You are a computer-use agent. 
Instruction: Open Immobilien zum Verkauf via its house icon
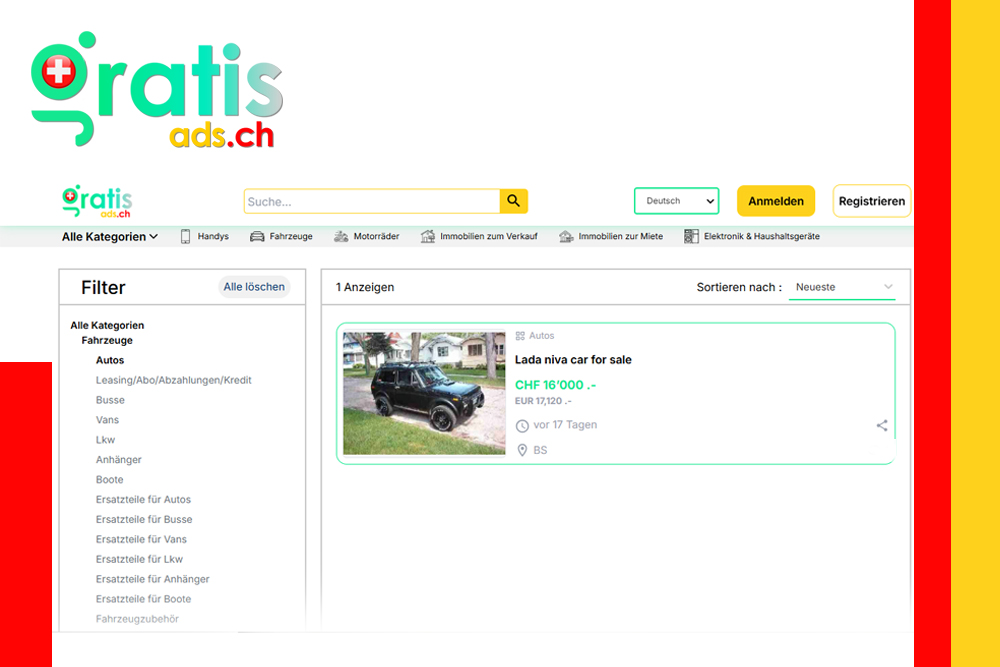coord(426,236)
